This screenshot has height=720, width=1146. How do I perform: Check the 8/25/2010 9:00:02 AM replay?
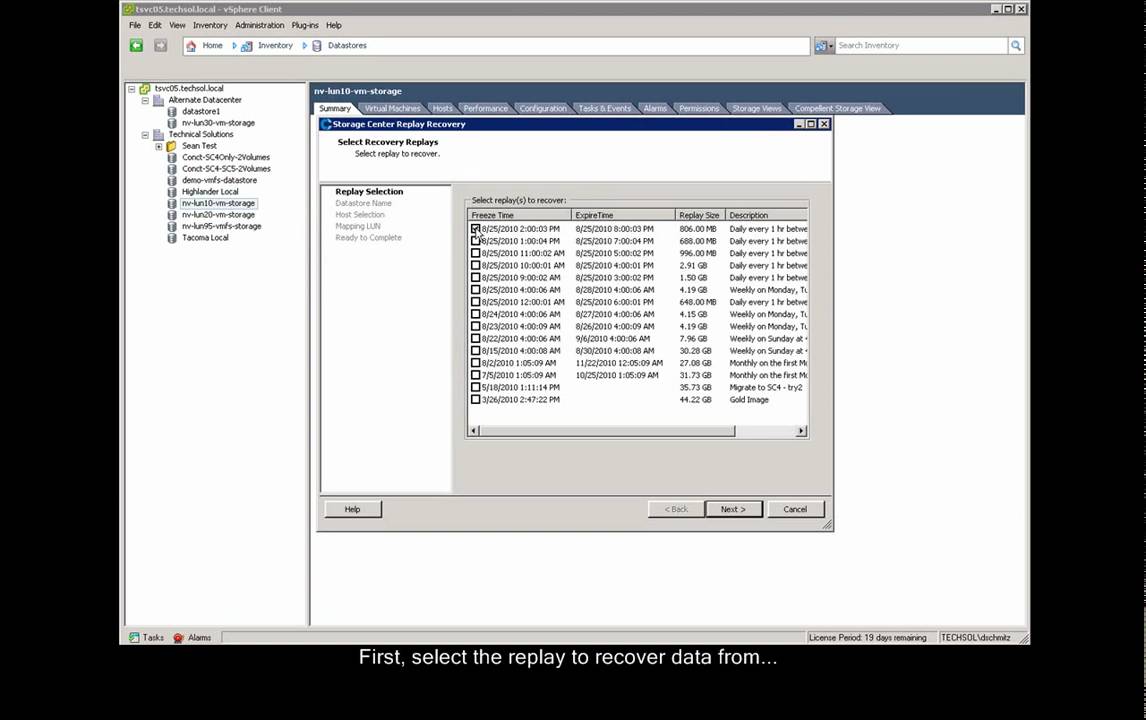pyautogui.click(x=476, y=277)
